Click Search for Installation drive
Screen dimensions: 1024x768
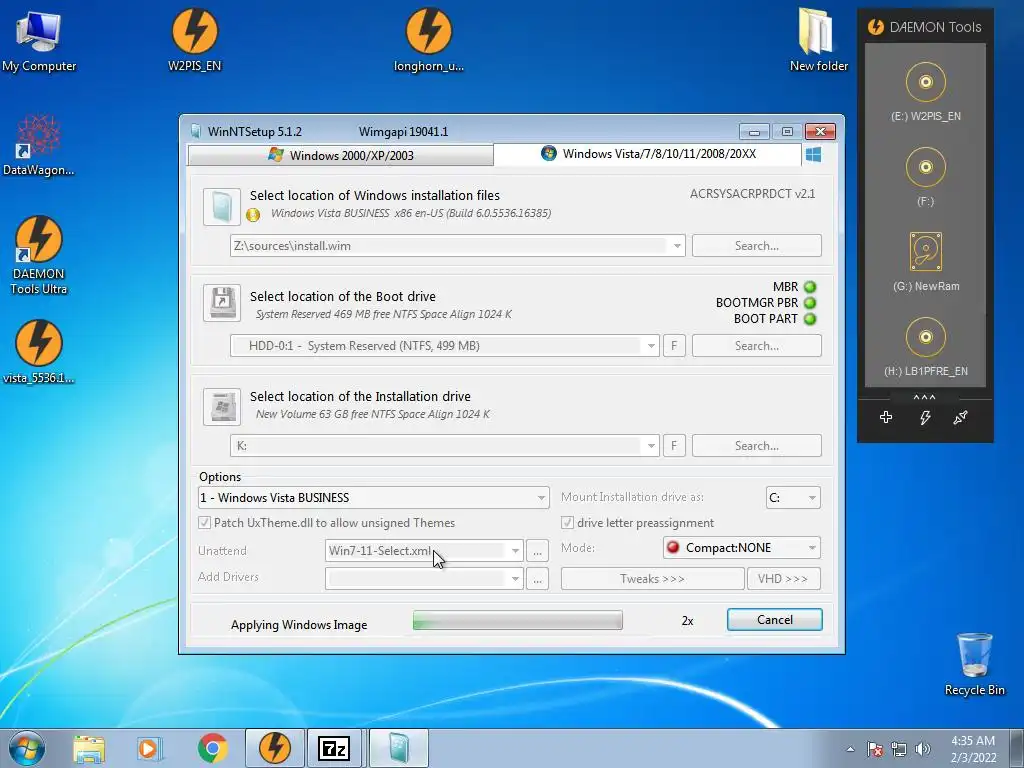click(x=756, y=446)
